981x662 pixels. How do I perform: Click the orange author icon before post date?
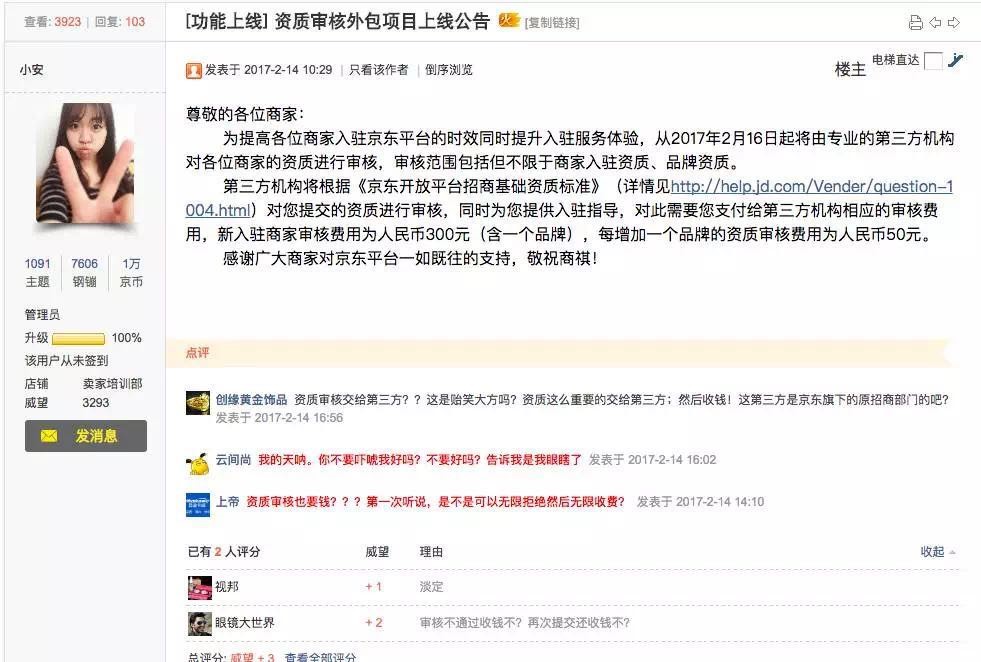click(193, 71)
